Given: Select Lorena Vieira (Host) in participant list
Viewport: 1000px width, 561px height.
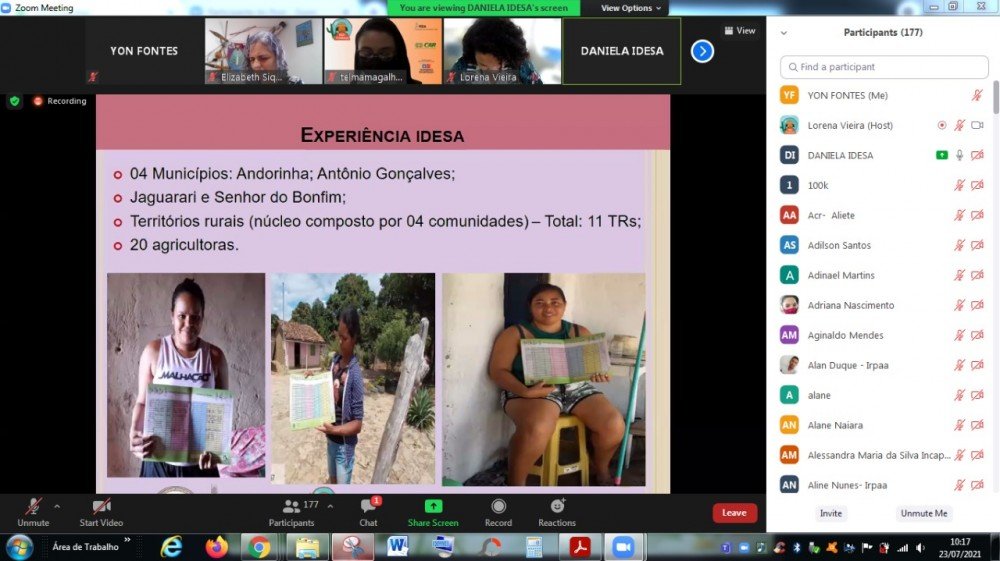Looking at the screenshot, I should [x=850, y=126].
